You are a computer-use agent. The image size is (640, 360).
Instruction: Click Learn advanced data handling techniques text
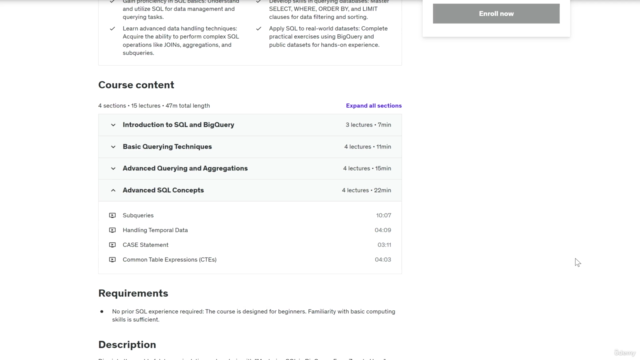tap(181, 41)
